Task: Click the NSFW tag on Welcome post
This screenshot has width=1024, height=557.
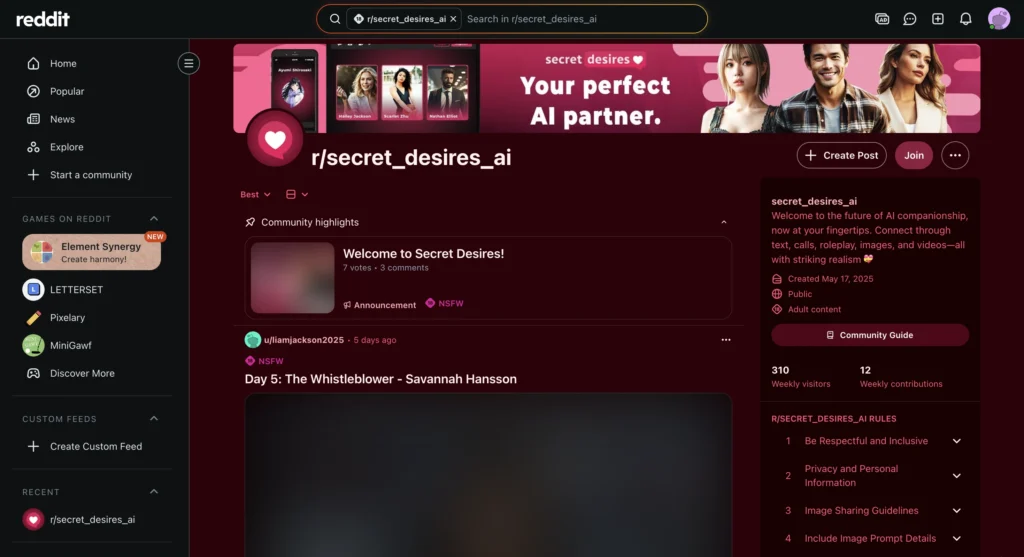Action: pyautogui.click(x=444, y=303)
